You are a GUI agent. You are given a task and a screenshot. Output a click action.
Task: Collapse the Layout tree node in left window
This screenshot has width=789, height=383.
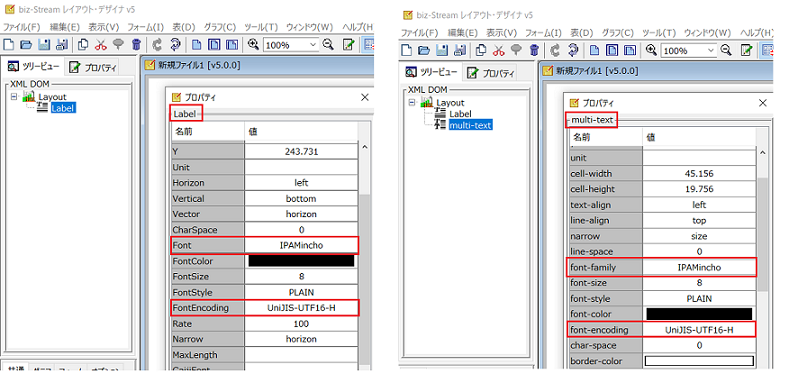pos(14,96)
